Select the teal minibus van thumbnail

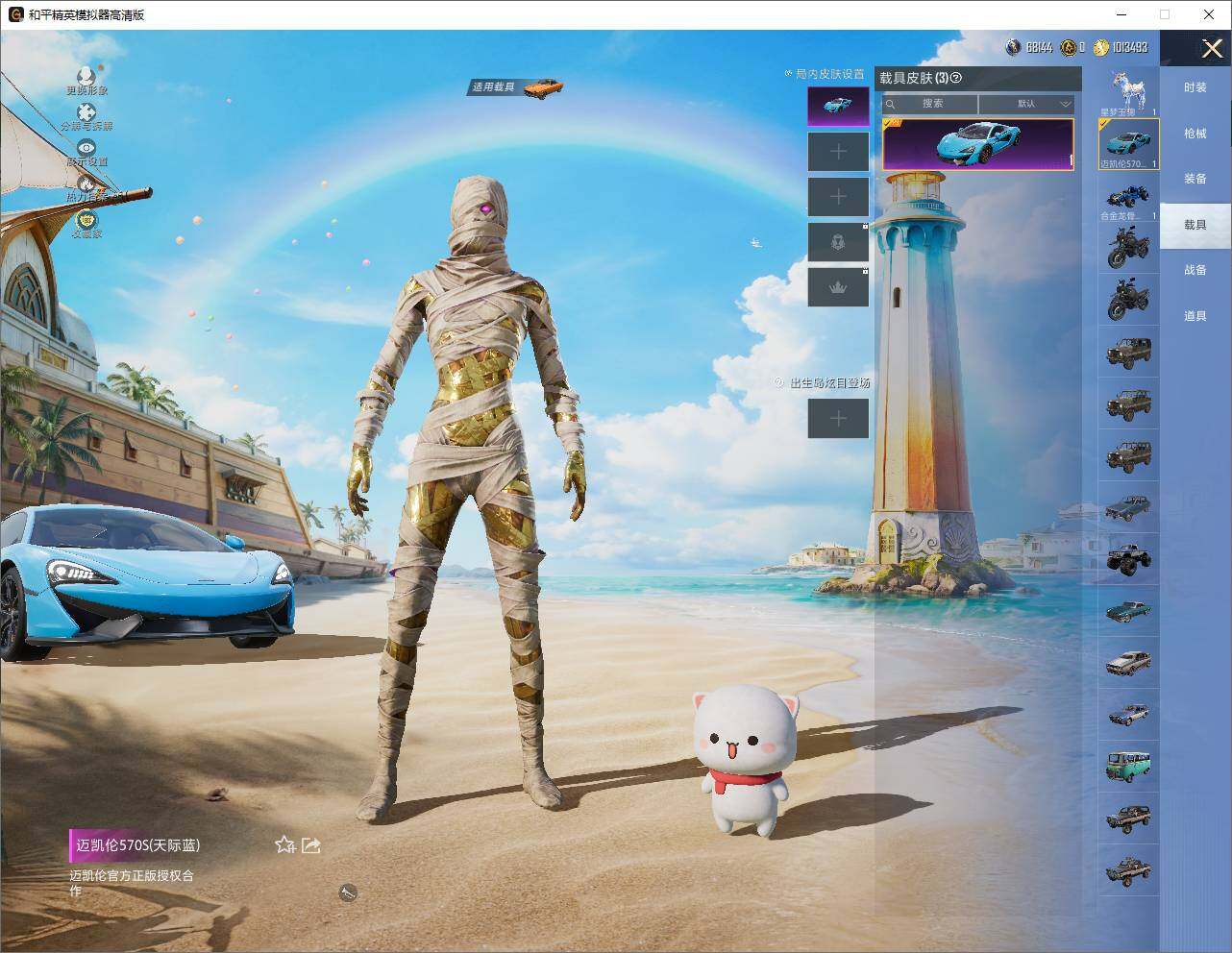pos(1128,767)
